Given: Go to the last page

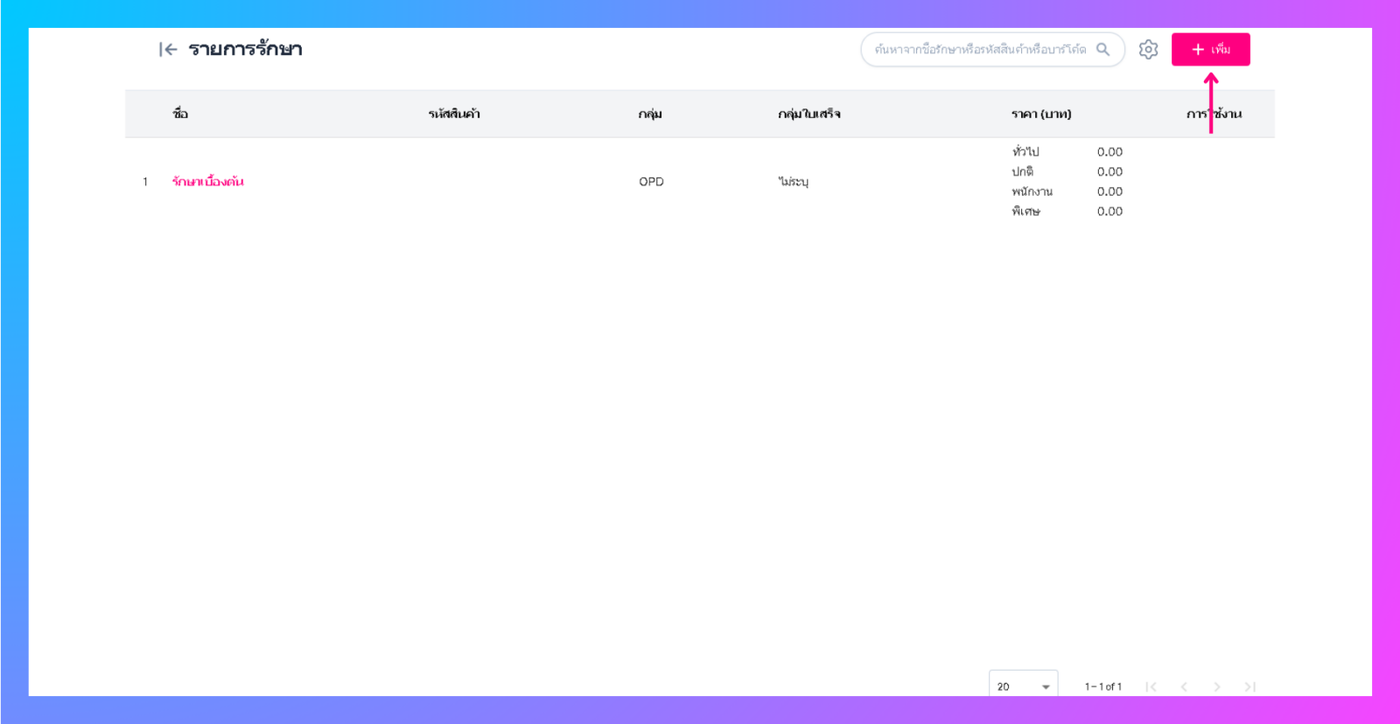Looking at the screenshot, I should pyautogui.click(x=1249, y=687).
